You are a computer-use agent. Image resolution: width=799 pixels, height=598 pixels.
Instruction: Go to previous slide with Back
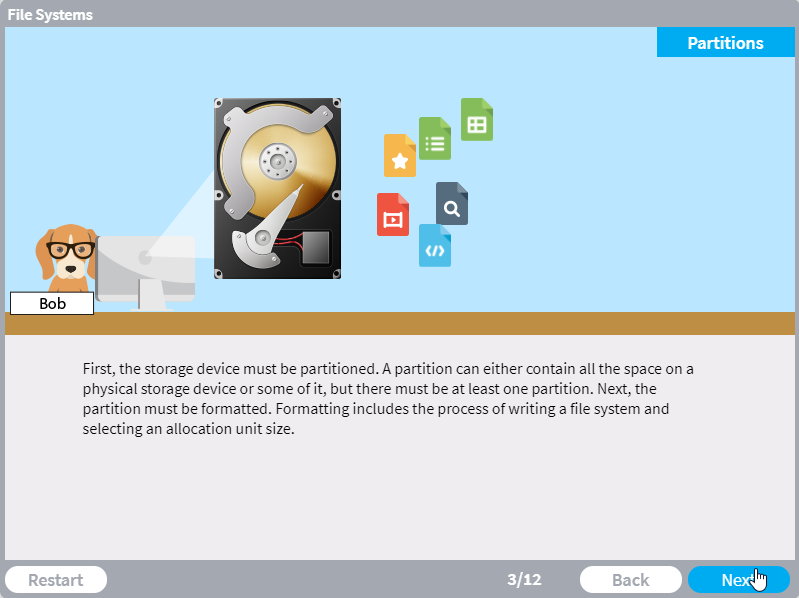pyautogui.click(x=630, y=580)
